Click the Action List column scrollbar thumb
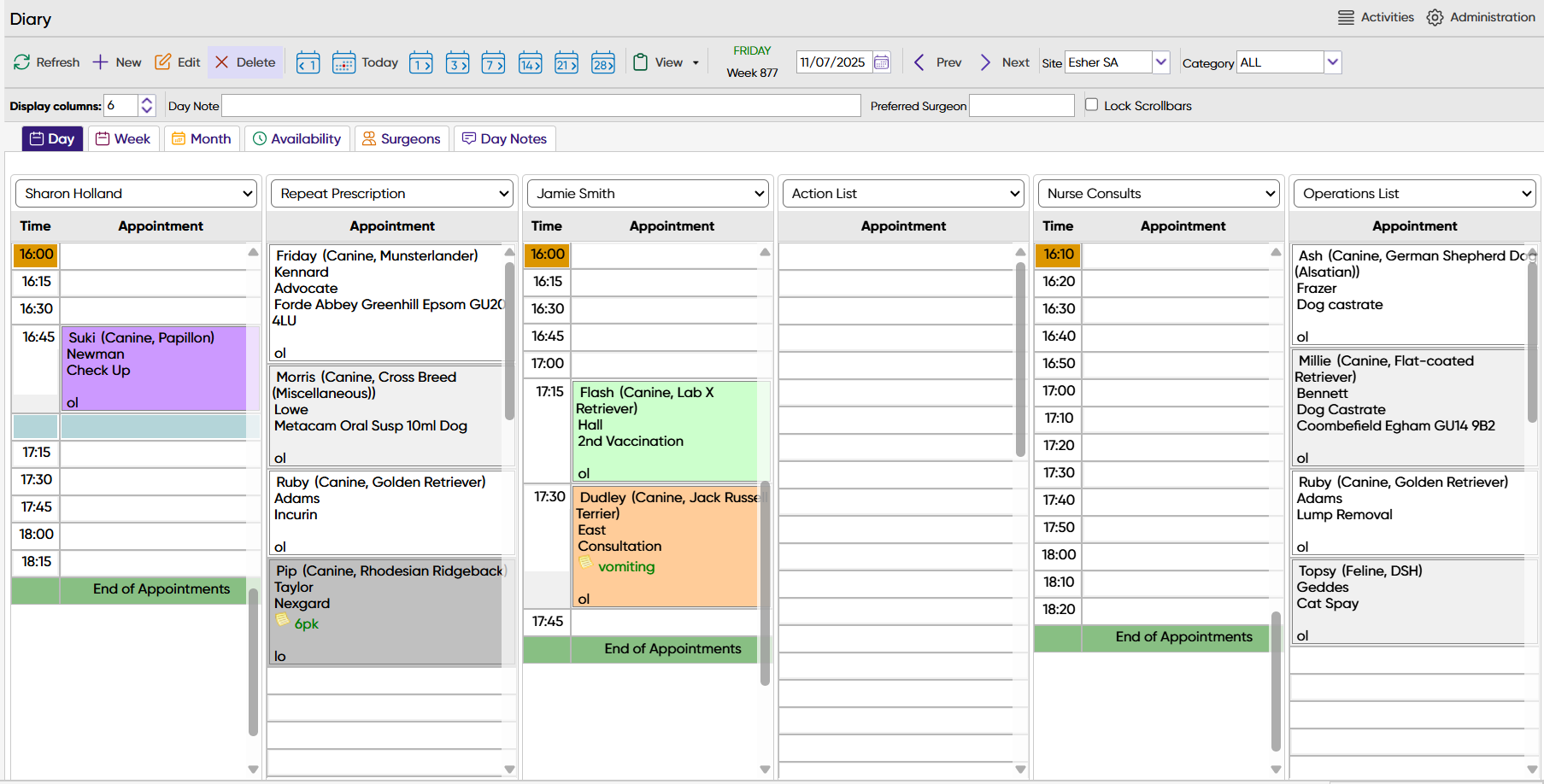 coord(1020,359)
